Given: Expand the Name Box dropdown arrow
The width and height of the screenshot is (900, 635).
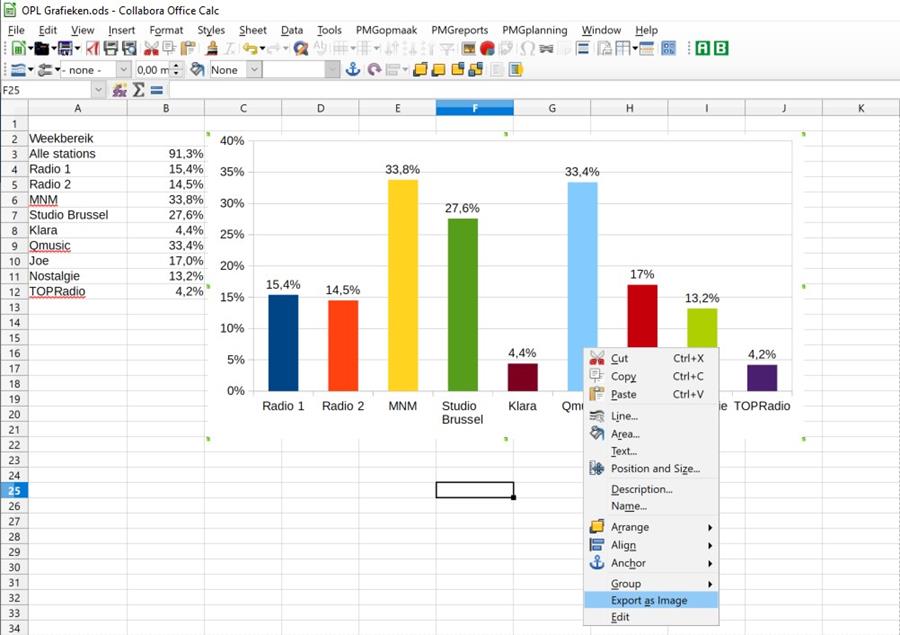Looking at the screenshot, I should tap(98, 90).
